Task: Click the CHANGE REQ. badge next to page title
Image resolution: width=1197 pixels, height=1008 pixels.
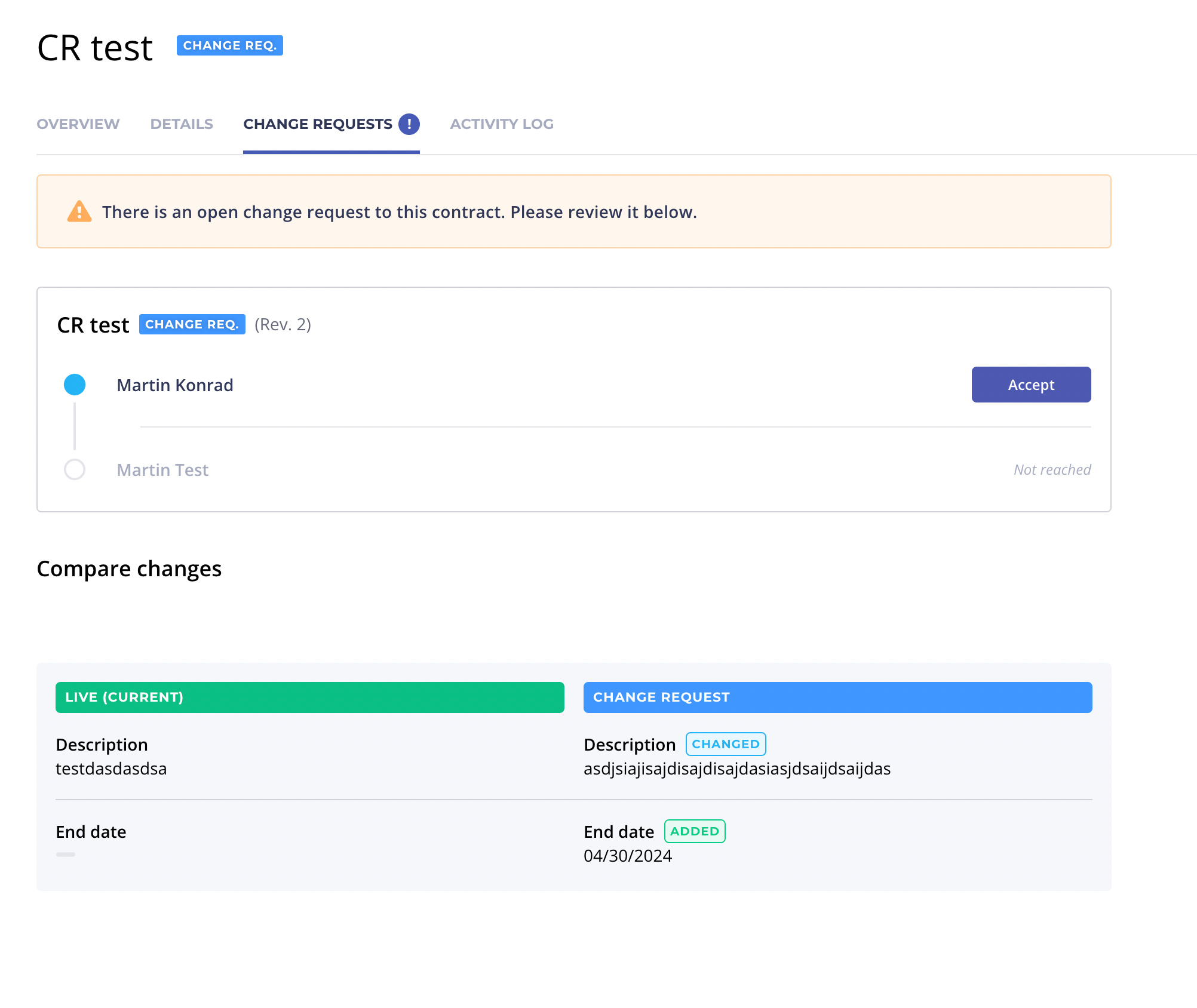Action: click(229, 45)
